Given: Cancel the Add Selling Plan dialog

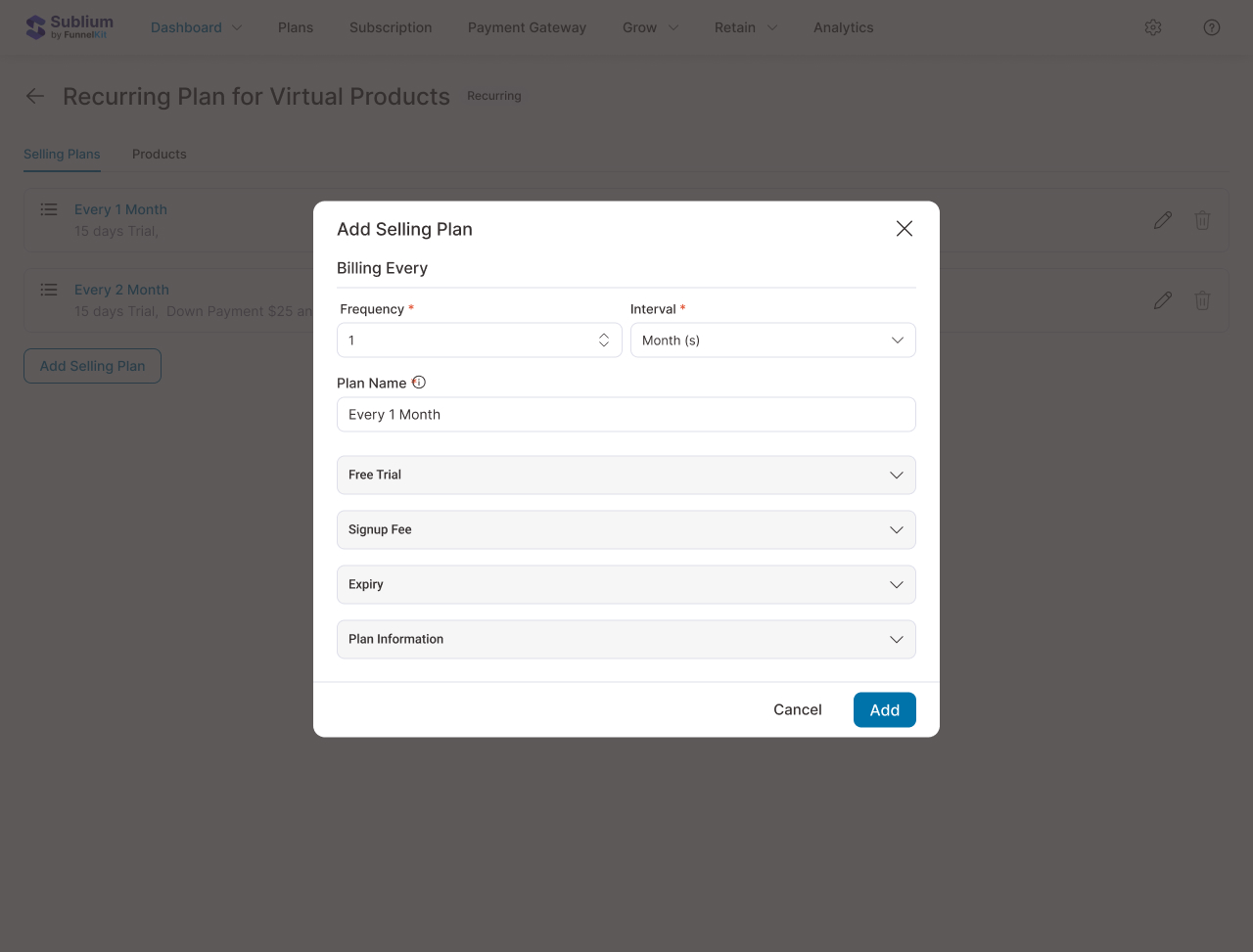Looking at the screenshot, I should pos(797,709).
